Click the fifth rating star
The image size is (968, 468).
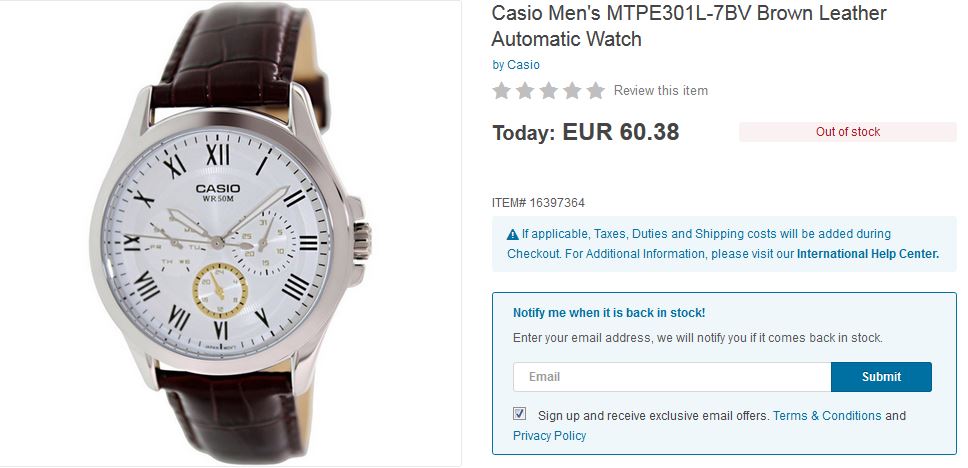[x=596, y=91]
